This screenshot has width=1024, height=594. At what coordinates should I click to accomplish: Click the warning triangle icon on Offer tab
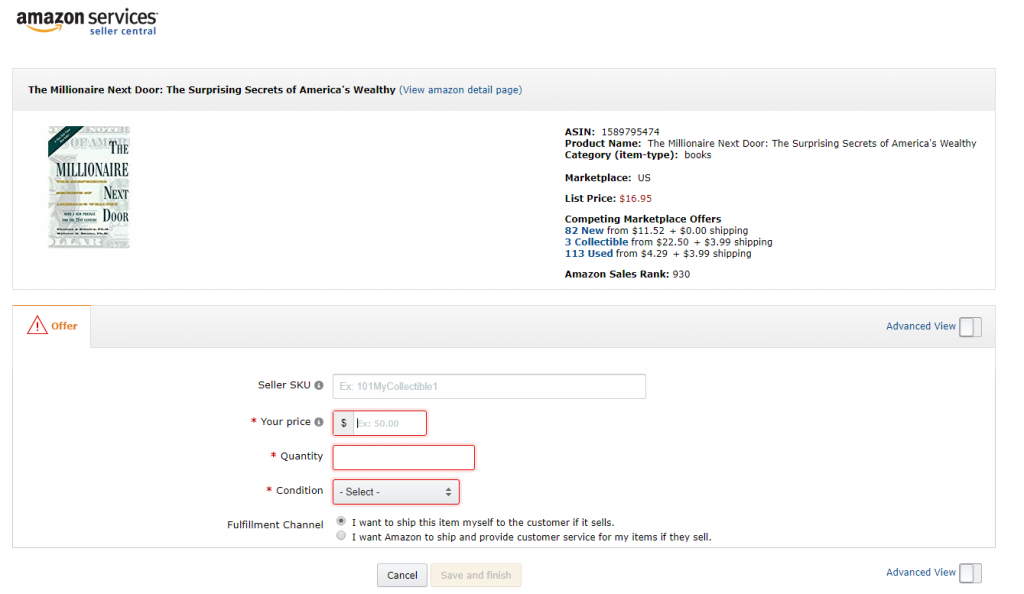(x=37, y=325)
